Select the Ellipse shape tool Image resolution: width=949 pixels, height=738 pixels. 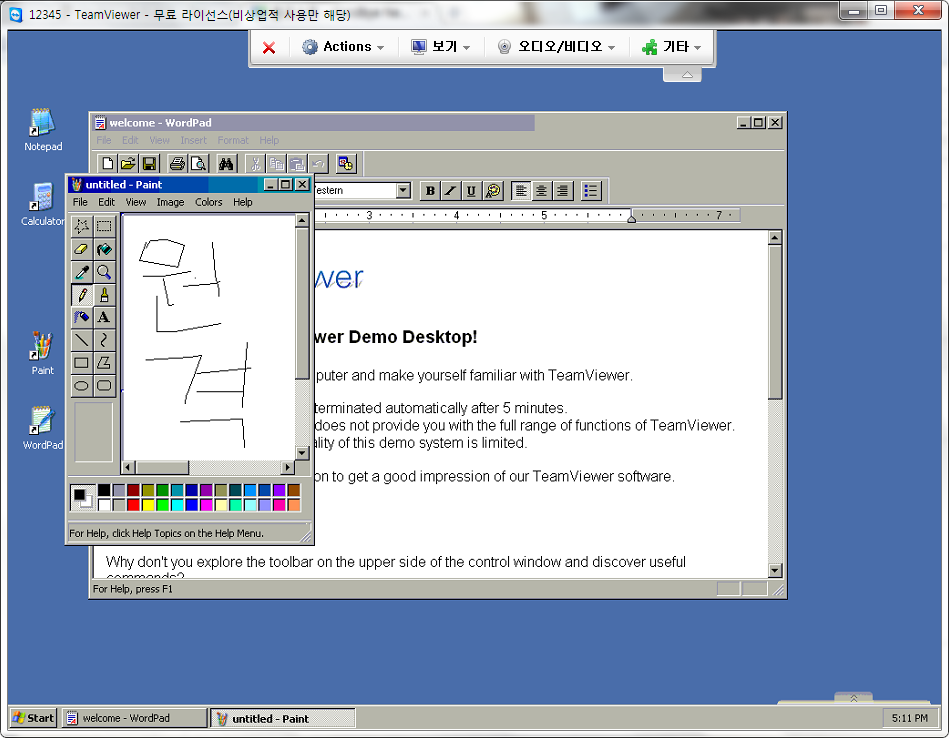(82, 386)
